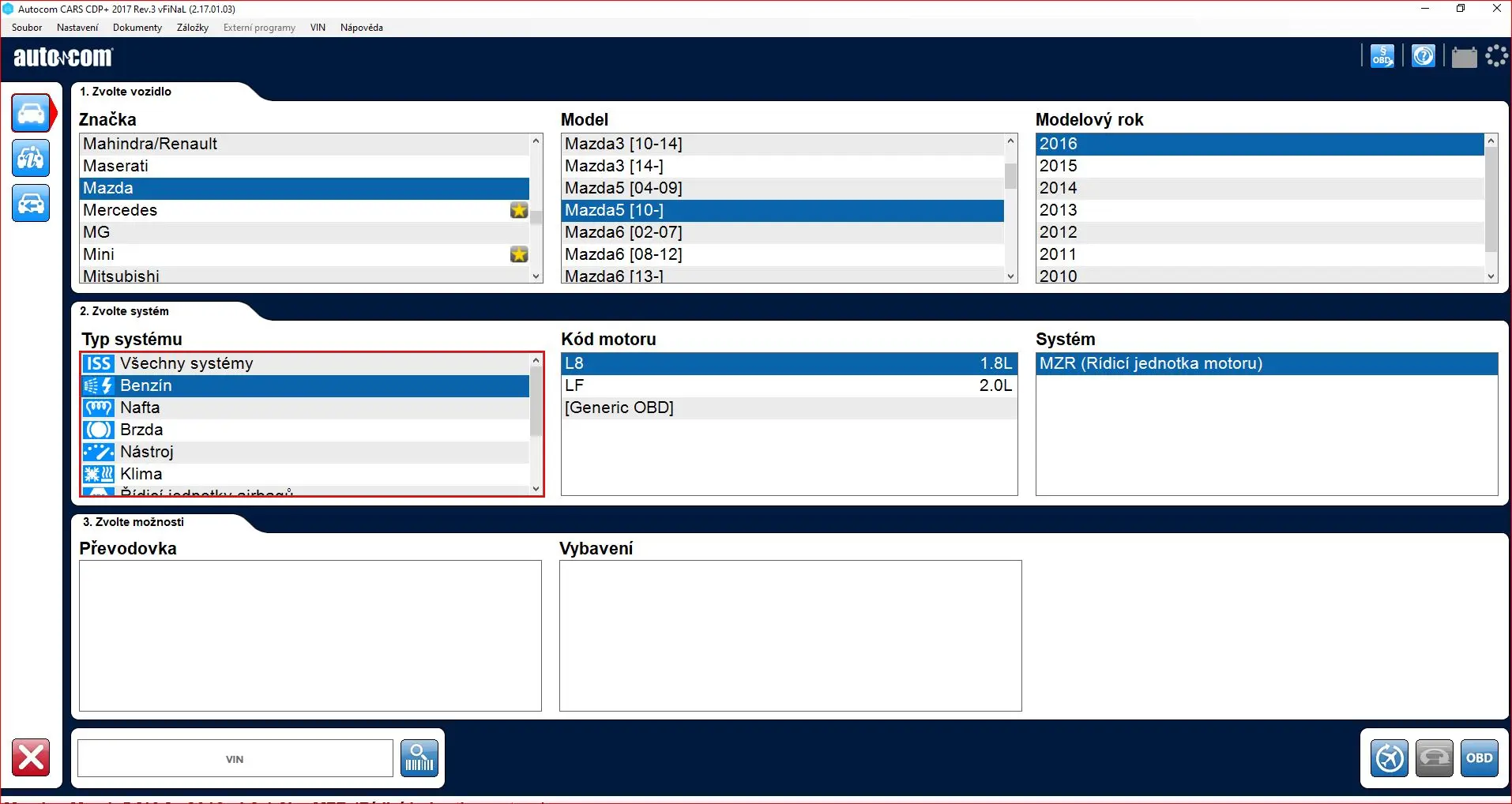The height and width of the screenshot is (804, 1512).
Task: Open the Nastavení menu
Action: coord(77,28)
